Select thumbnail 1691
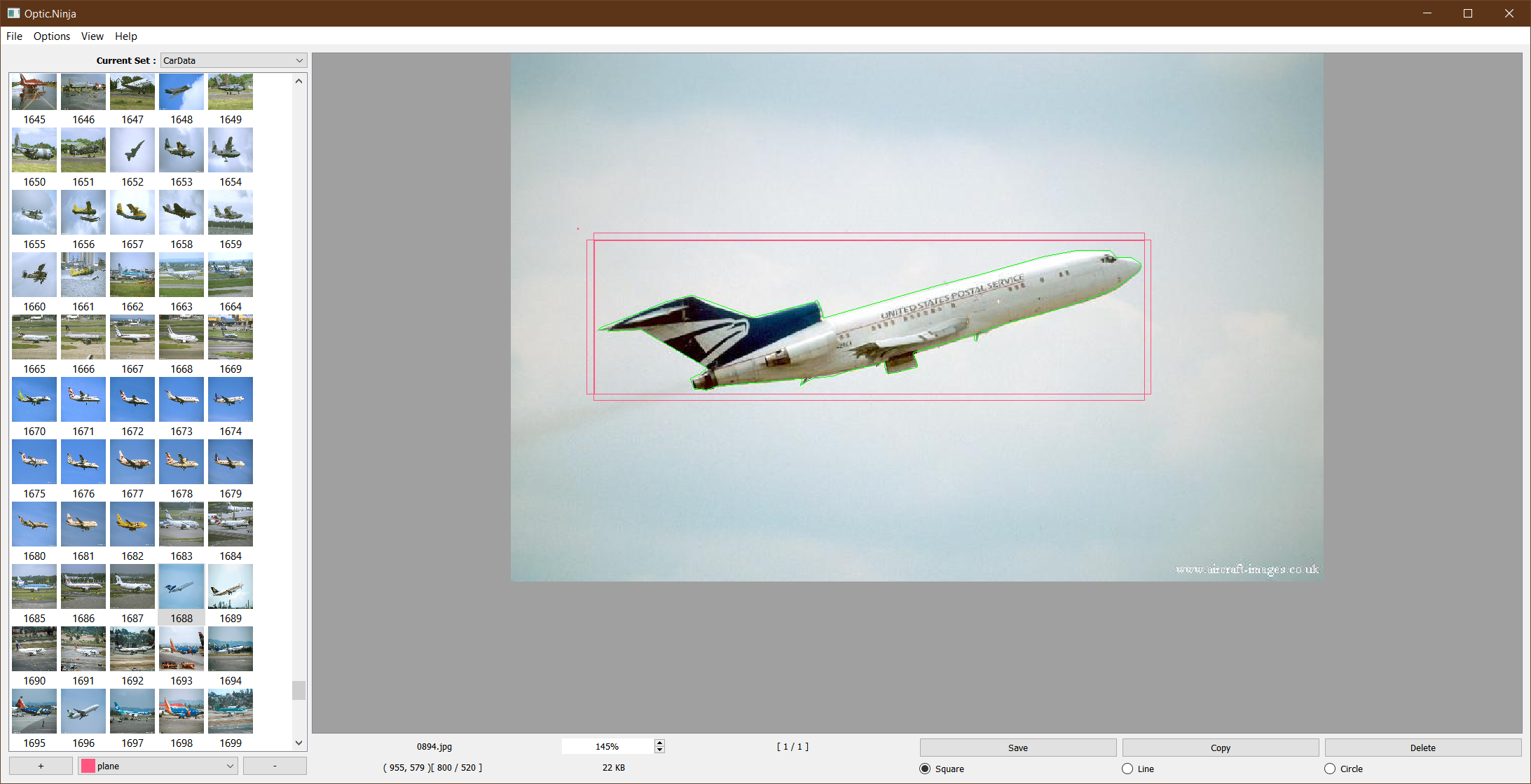The image size is (1531, 784). (83, 649)
